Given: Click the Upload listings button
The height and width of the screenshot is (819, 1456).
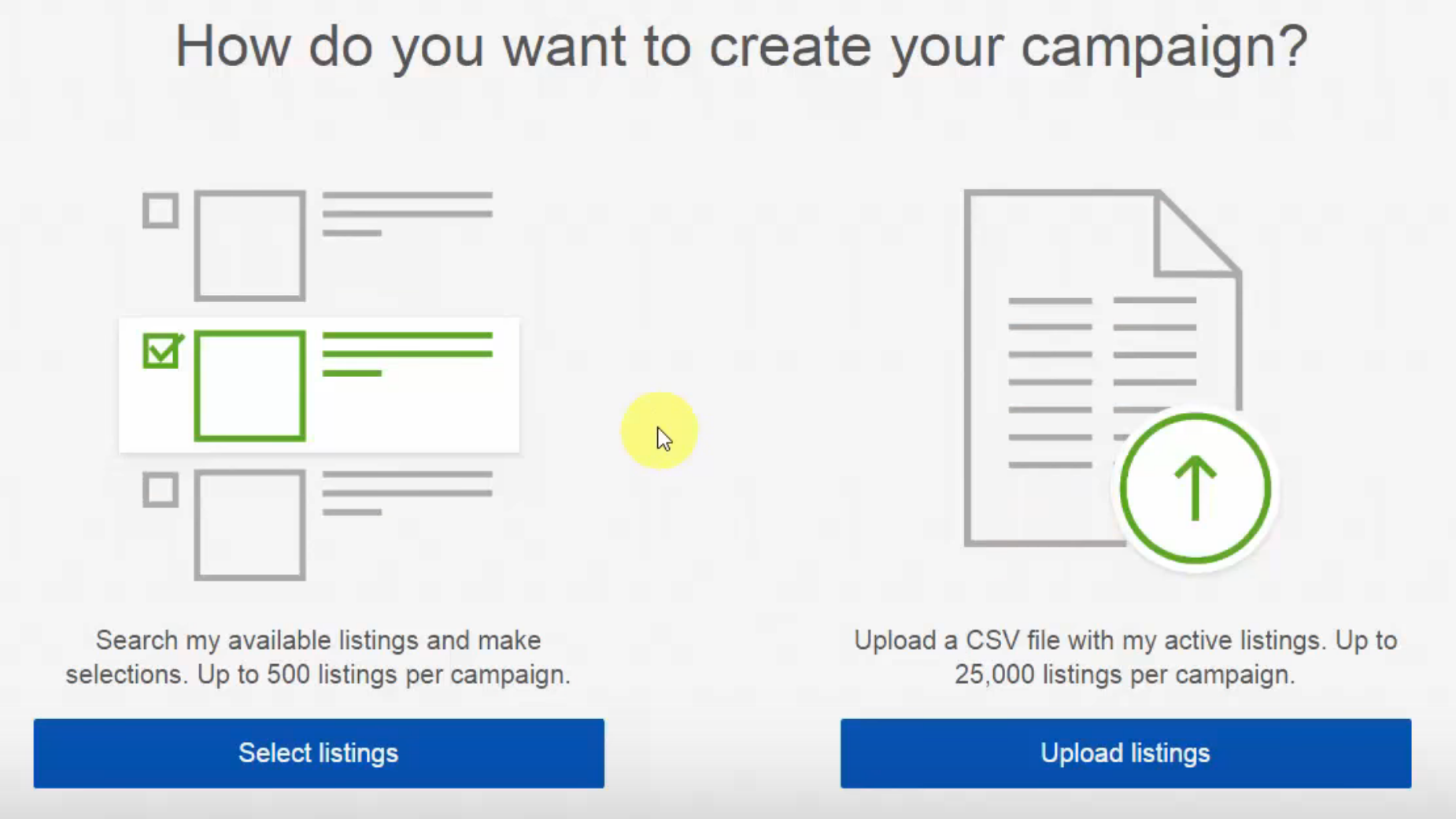Looking at the screenshot, I should [1125, 753].
